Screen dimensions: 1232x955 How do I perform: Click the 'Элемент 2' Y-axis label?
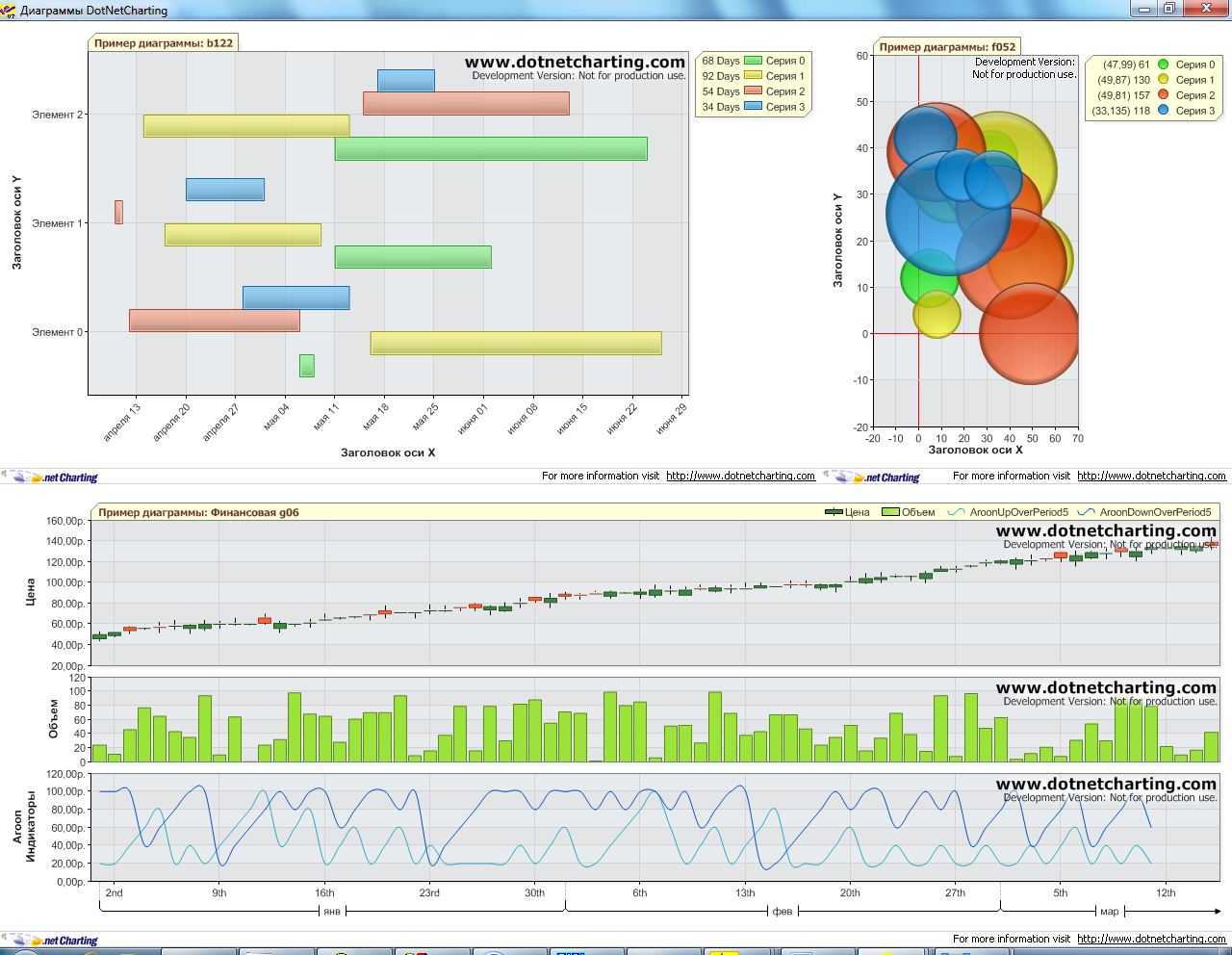pyautogui.click(x=57, y=115)
